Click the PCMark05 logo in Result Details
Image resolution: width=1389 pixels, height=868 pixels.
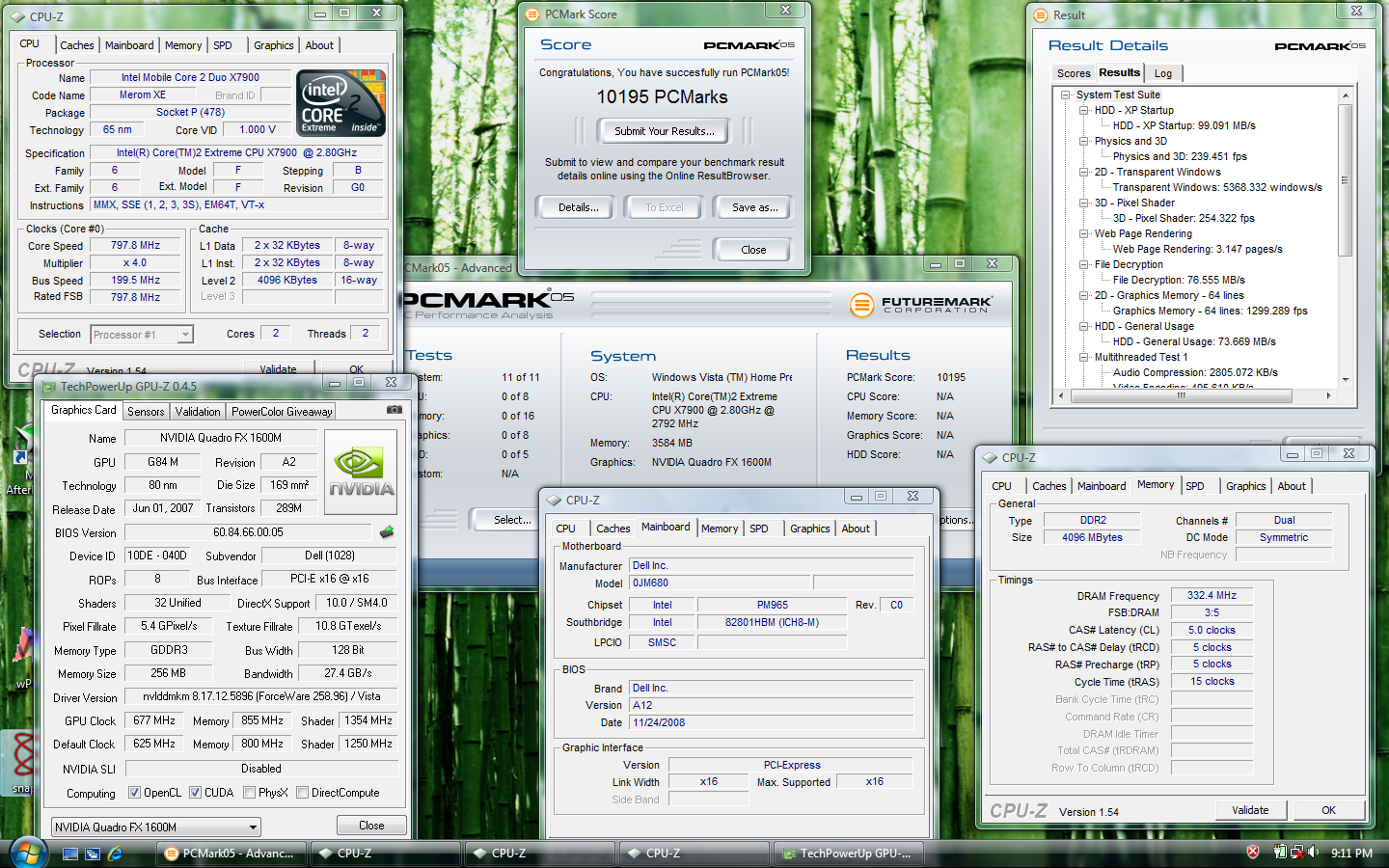1320,46
